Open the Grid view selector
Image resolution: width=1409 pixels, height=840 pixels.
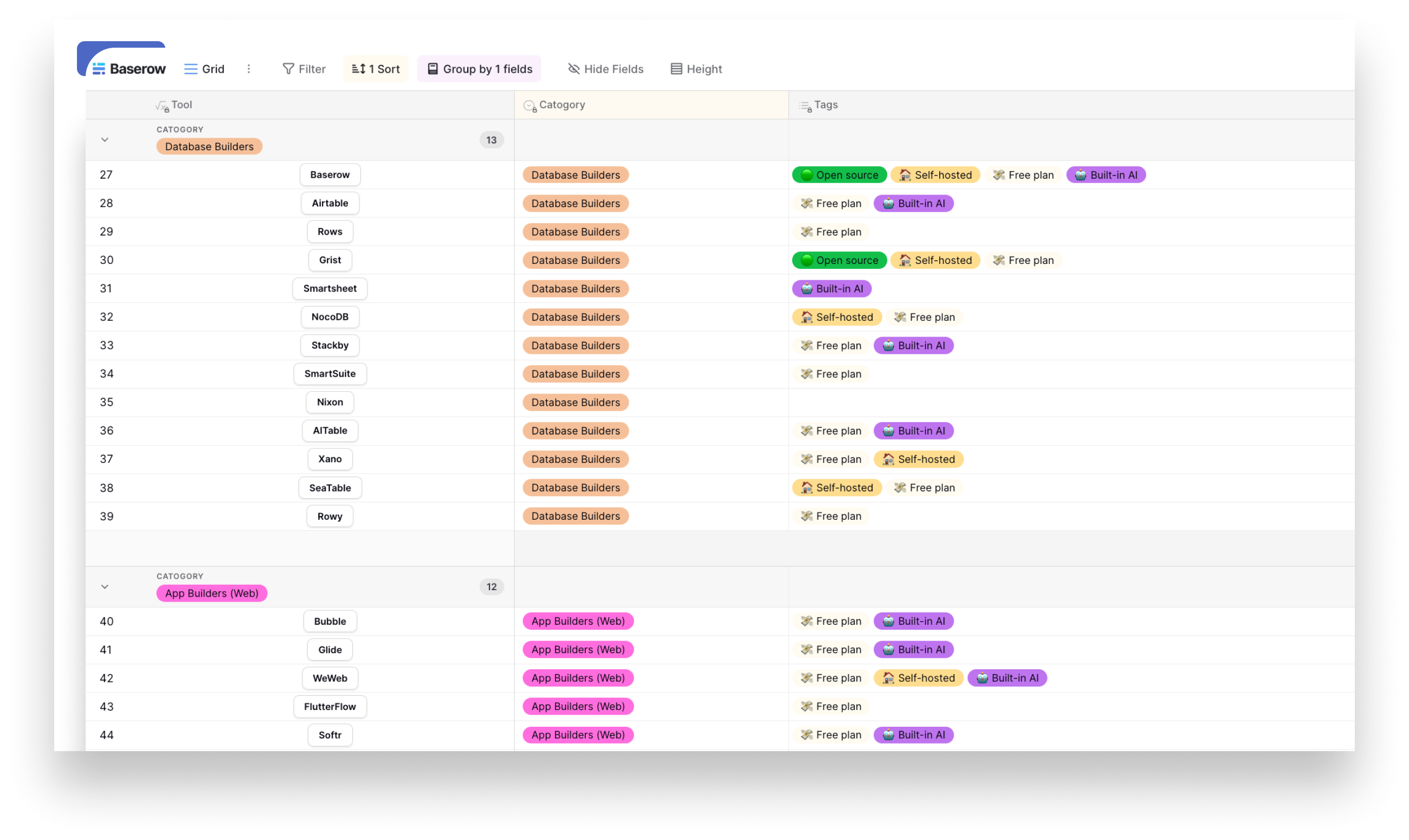click(x=204, y=69)
